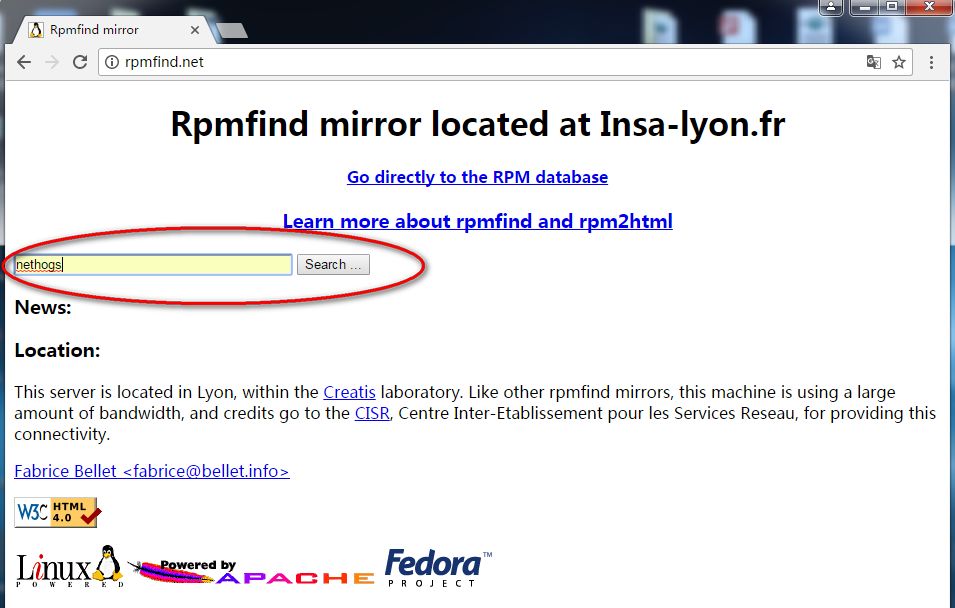Click the W3C HTML 4.0 badge
Image resolution: width=955 pixels, height=608 pixels.
pyautogui.click(x=55, y=512)
